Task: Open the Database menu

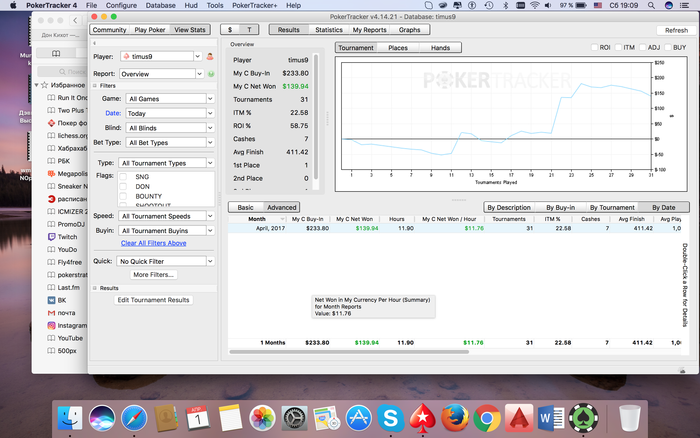Action: point(161,5)
